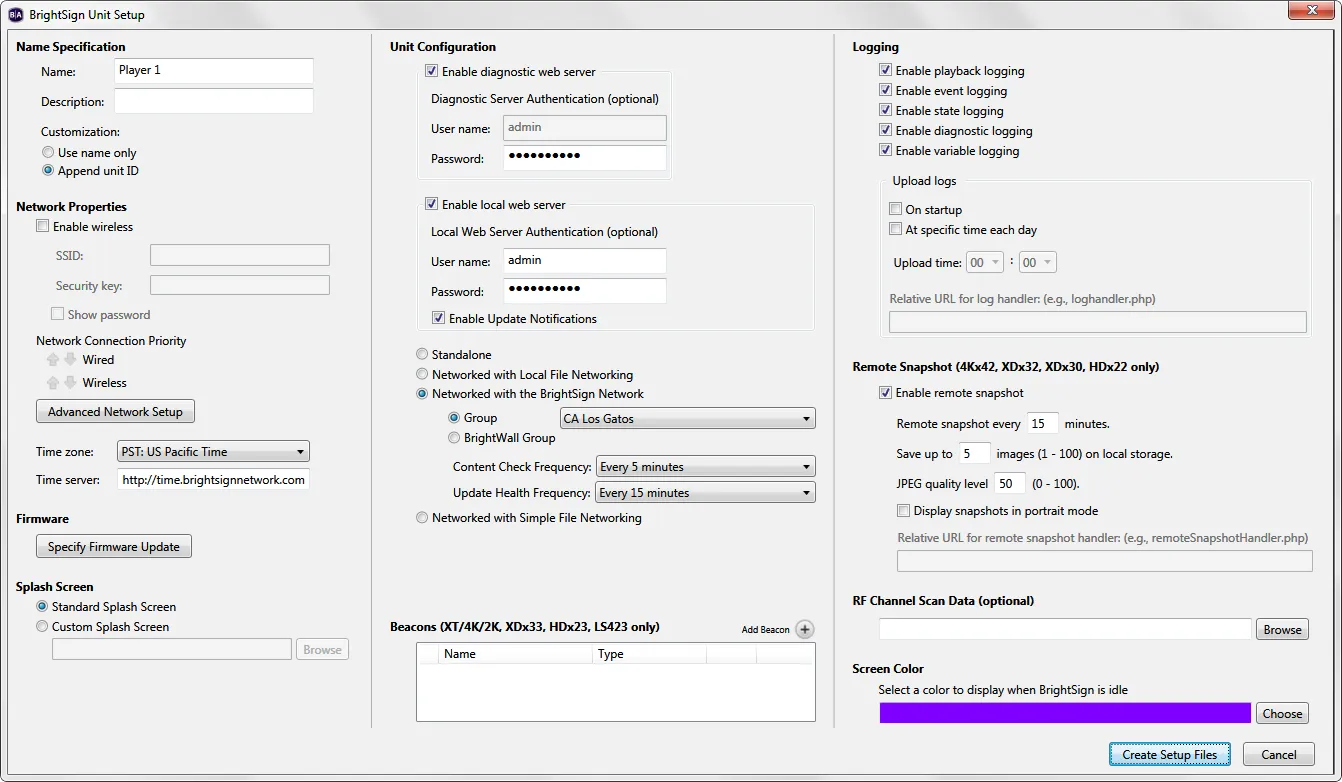This screenshot has width=1342, height=782.
Task: Click the RF Channel Scan Data path field
Action: (1065, 629)
